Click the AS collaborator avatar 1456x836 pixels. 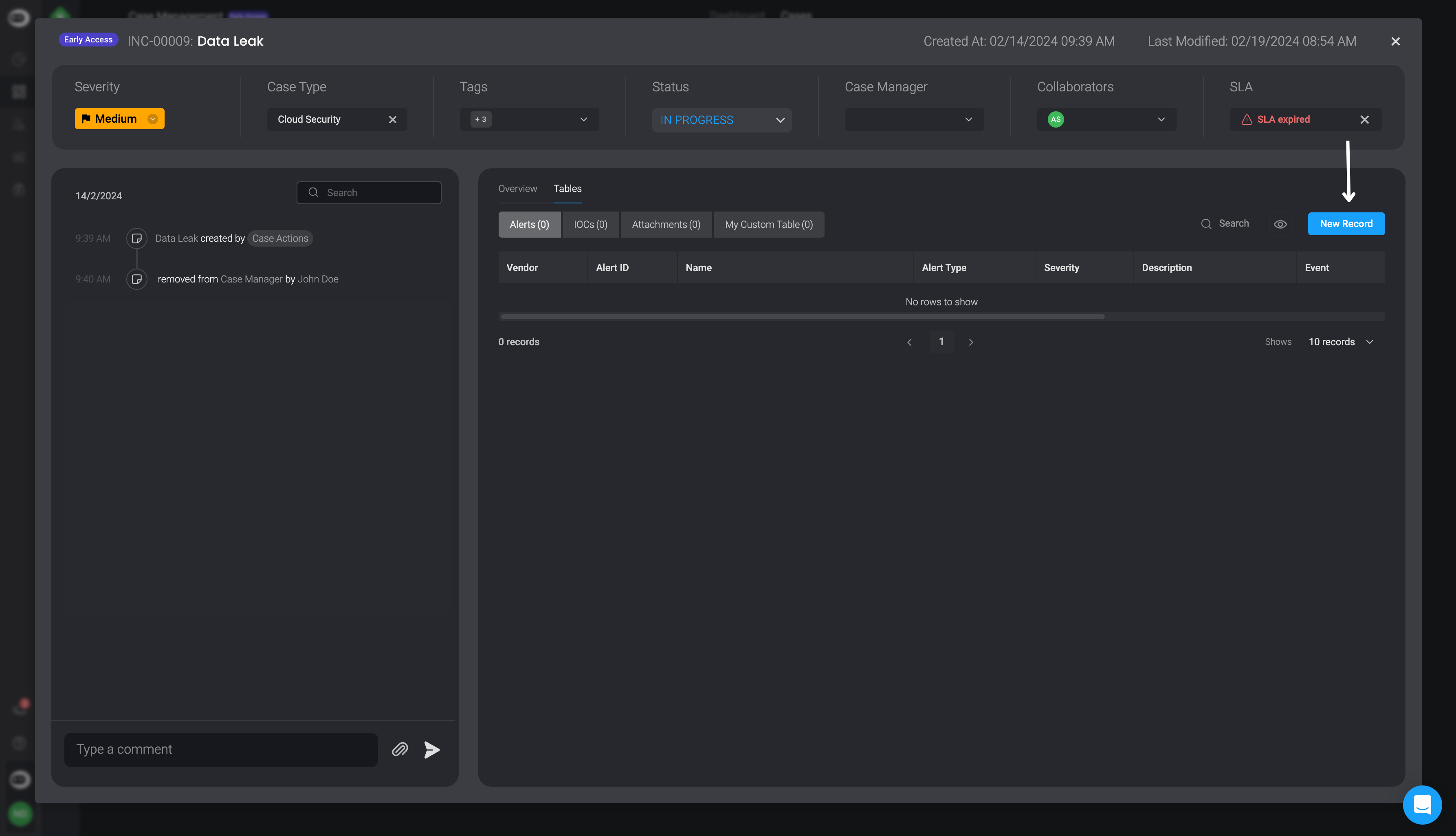1056,119
